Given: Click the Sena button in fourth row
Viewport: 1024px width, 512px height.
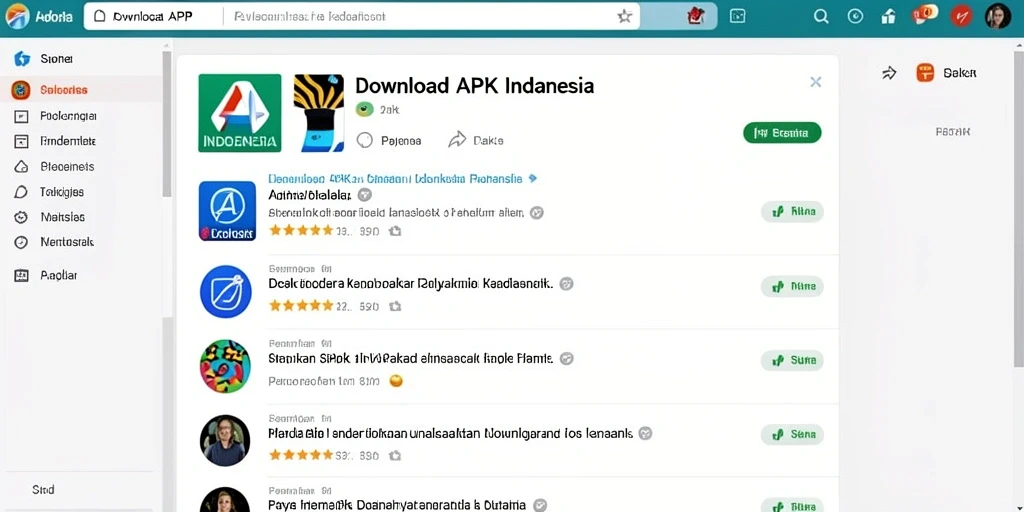Looking at the screenshot, I should pos(792,434).
